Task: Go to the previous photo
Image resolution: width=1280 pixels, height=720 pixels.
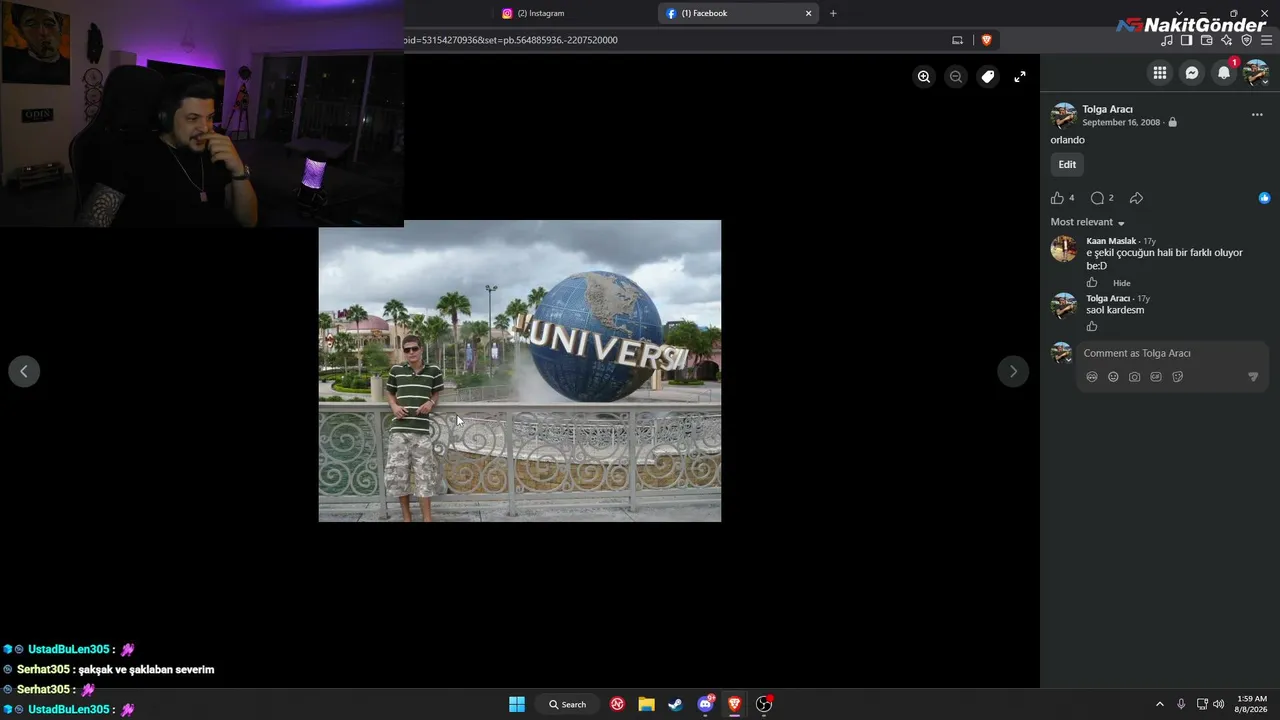Action: pos(24,371)
